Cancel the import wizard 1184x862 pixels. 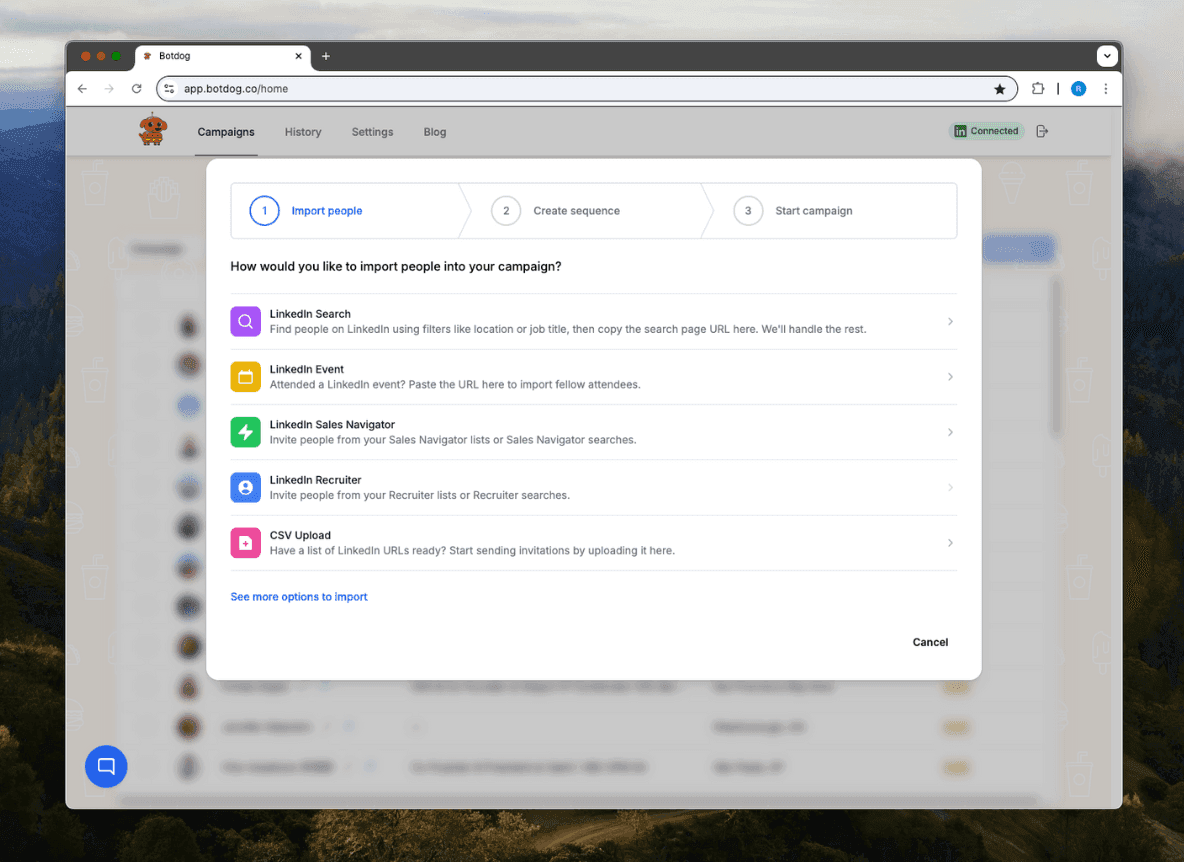(x=930, y=642)
